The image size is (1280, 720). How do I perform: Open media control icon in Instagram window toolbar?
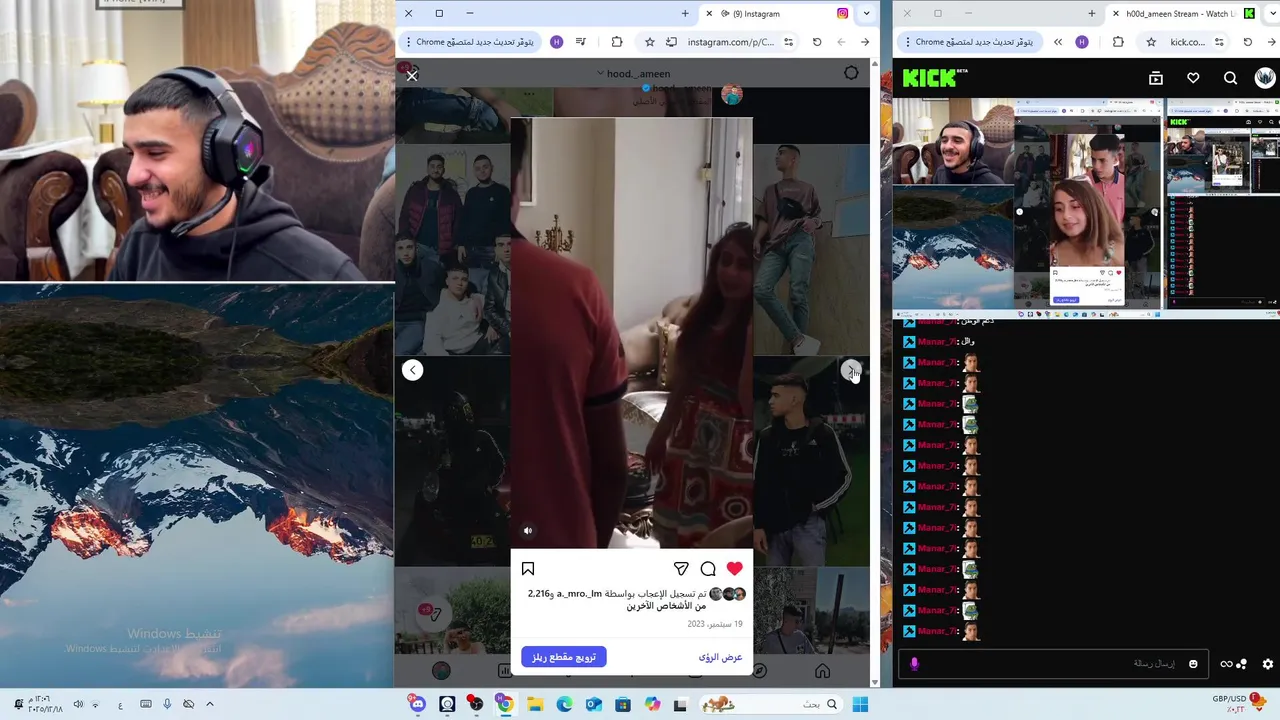pyautogui.click(x=581, y=42)
